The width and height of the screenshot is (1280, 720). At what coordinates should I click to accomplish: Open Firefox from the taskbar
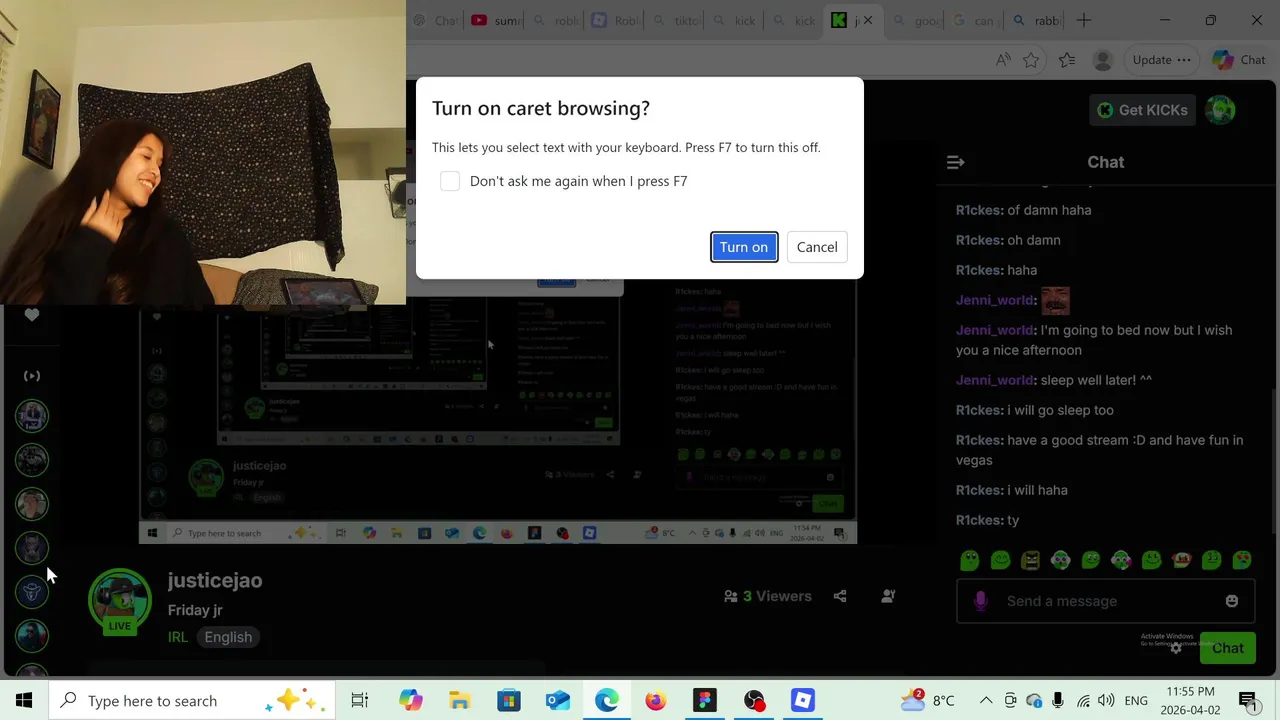pos(655,701)
